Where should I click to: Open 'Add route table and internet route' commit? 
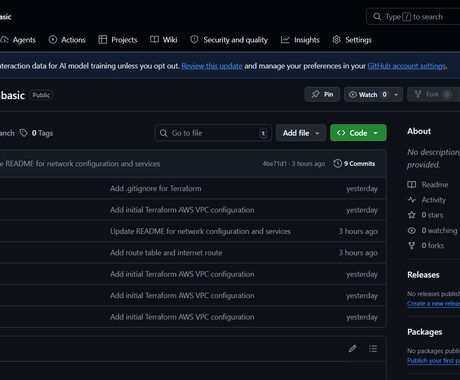point(166,253)
